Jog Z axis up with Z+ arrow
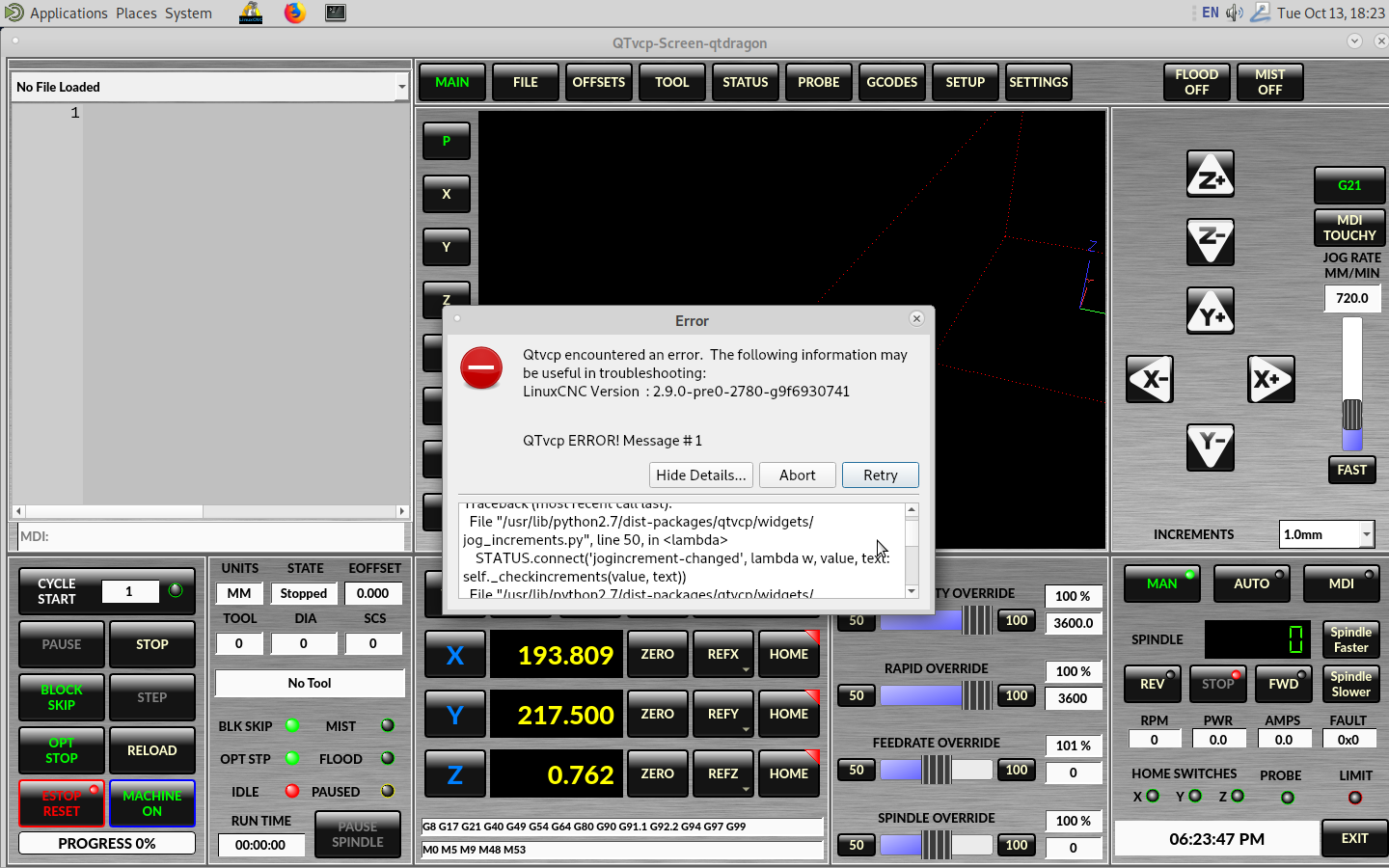 tap(1211, 175)
